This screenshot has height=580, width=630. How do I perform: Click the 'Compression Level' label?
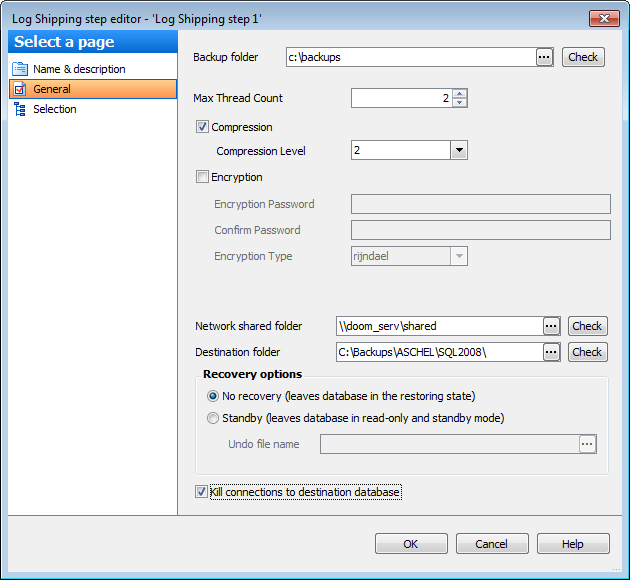pyautogui.click(x=261, y=151)
